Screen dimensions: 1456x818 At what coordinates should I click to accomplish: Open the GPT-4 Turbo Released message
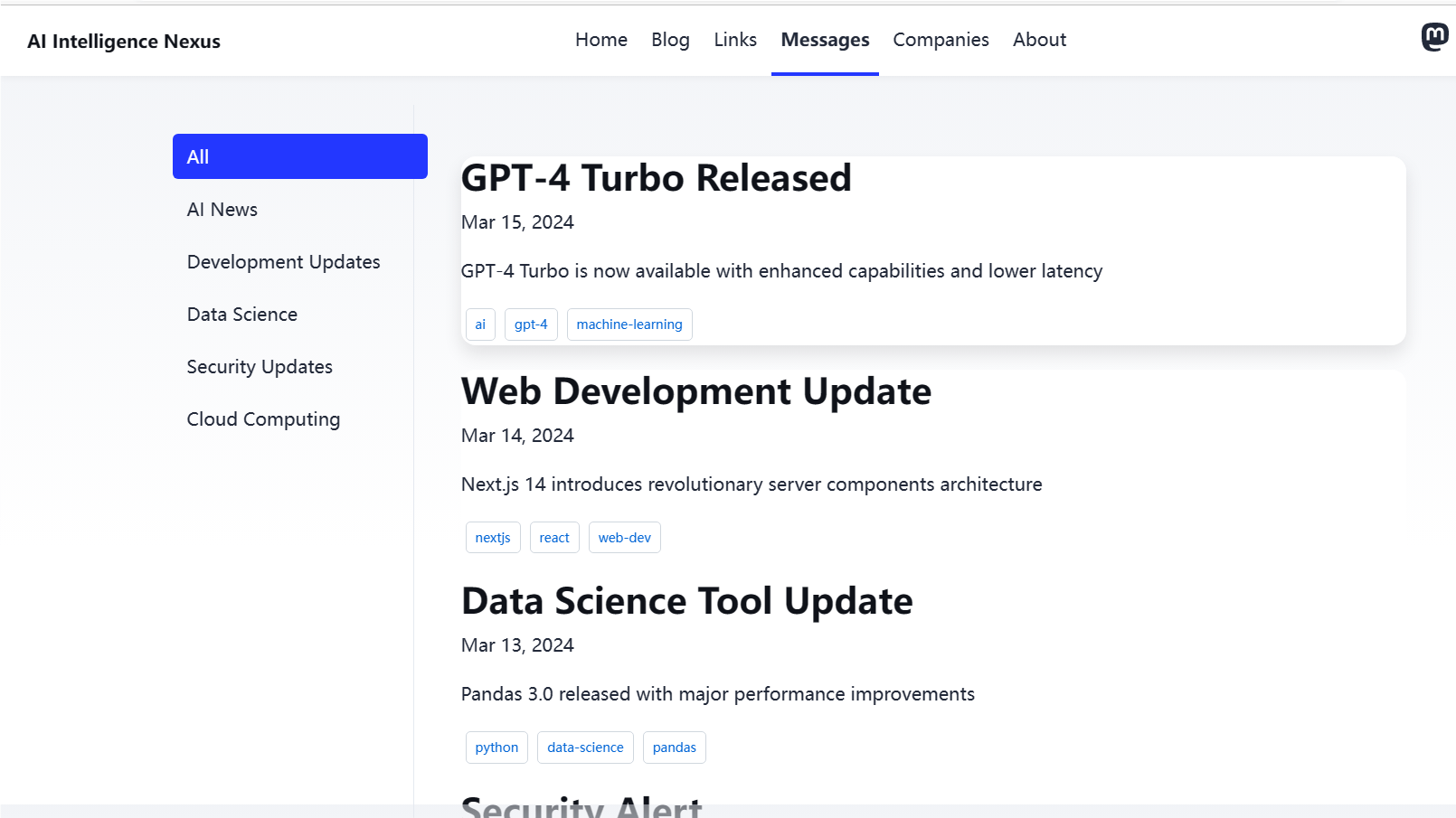[656, 178]
